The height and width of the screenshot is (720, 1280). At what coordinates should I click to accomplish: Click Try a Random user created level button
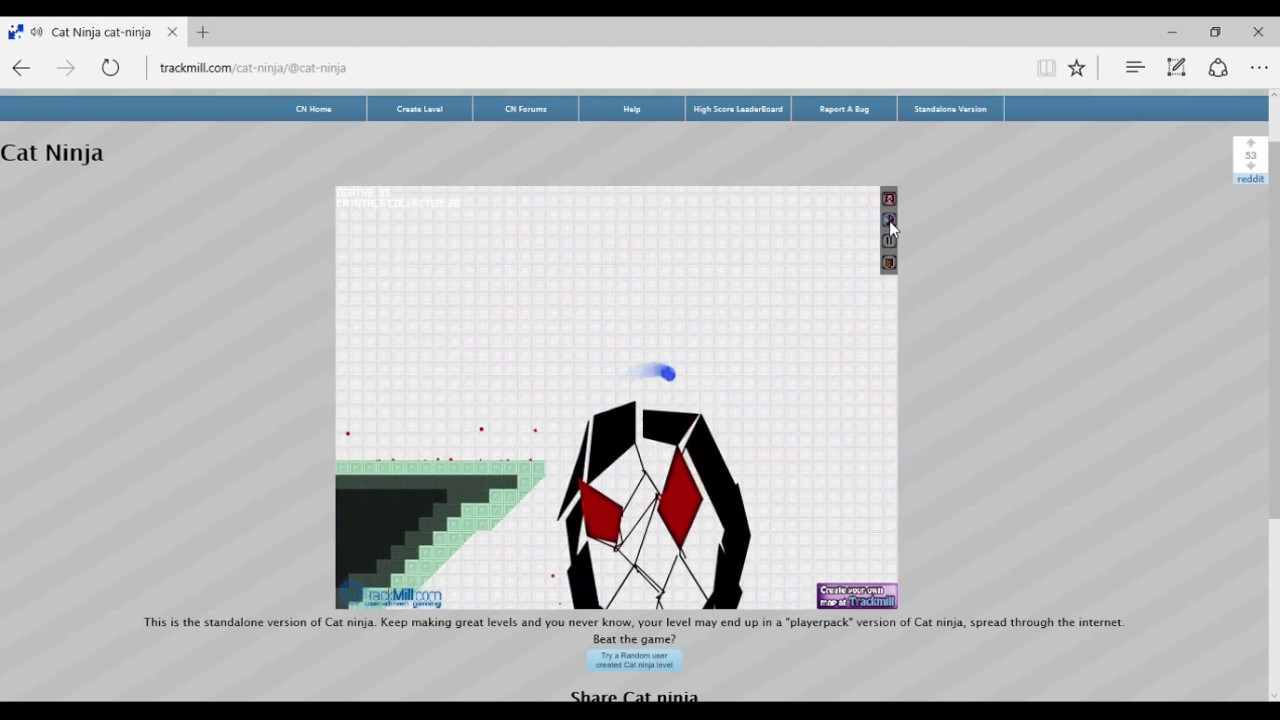(x=634, y=660)
